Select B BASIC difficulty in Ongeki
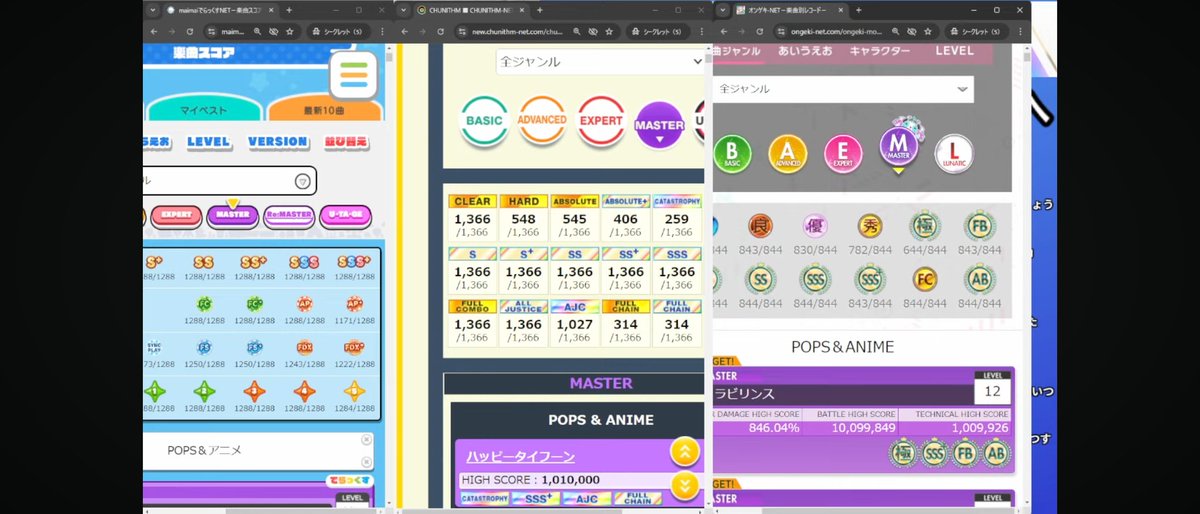Viewport: 1200px width, 514px height. click(732, 153)
